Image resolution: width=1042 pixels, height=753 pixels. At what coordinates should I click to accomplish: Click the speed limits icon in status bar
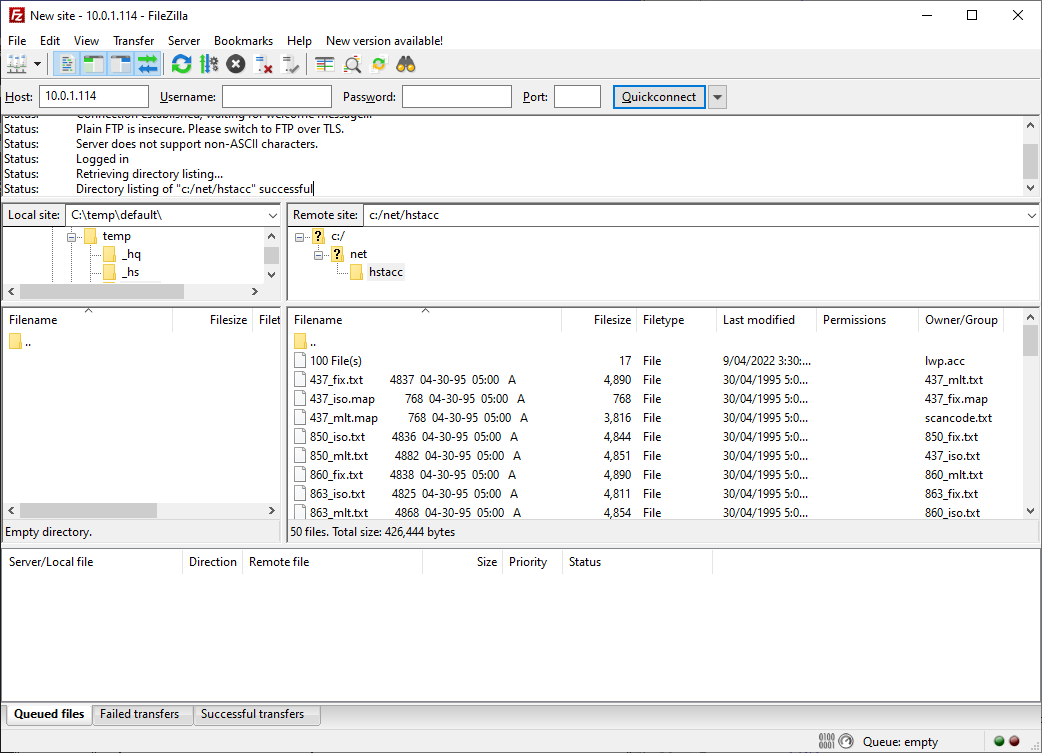pyautogui.click(x=846, y=741)
